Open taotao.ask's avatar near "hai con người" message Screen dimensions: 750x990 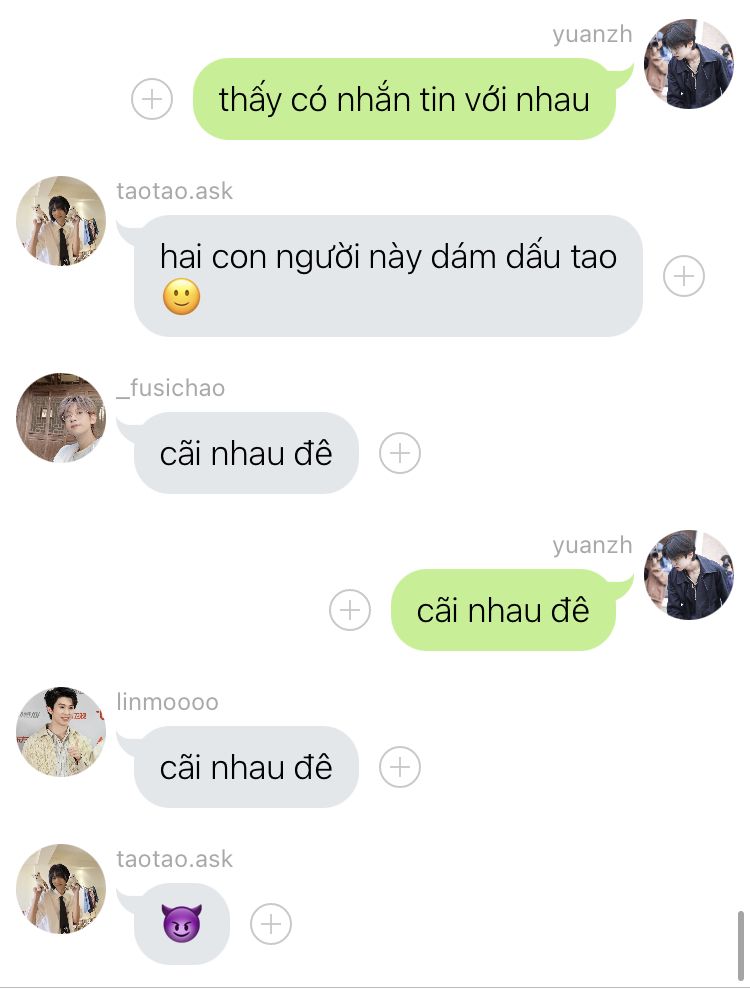[x=61, y=221]
